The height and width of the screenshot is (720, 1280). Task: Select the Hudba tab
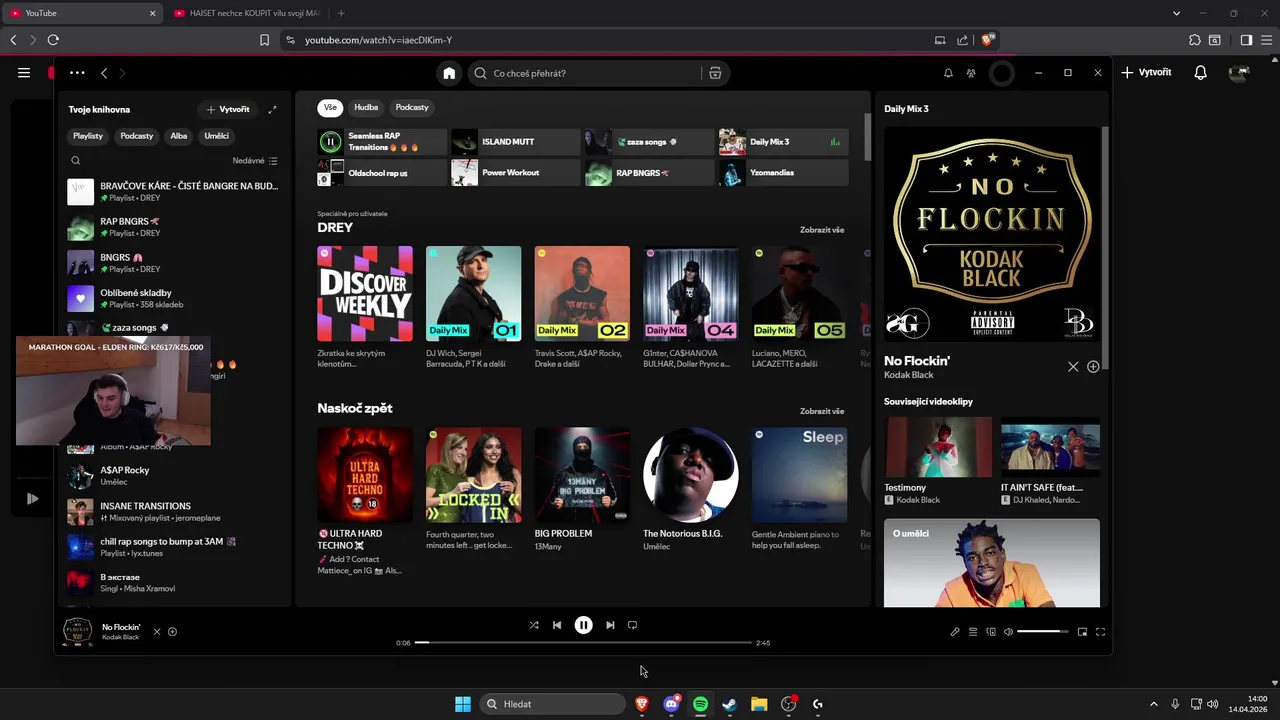click(x=366, y=107)
